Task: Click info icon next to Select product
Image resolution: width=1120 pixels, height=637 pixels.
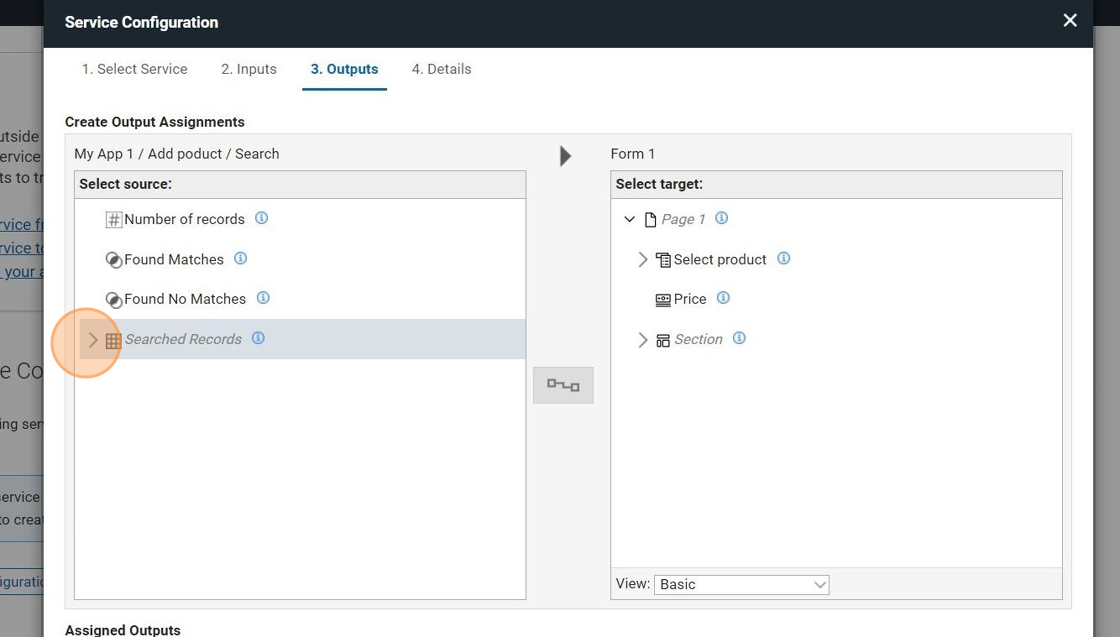Action: coord(784,258)
